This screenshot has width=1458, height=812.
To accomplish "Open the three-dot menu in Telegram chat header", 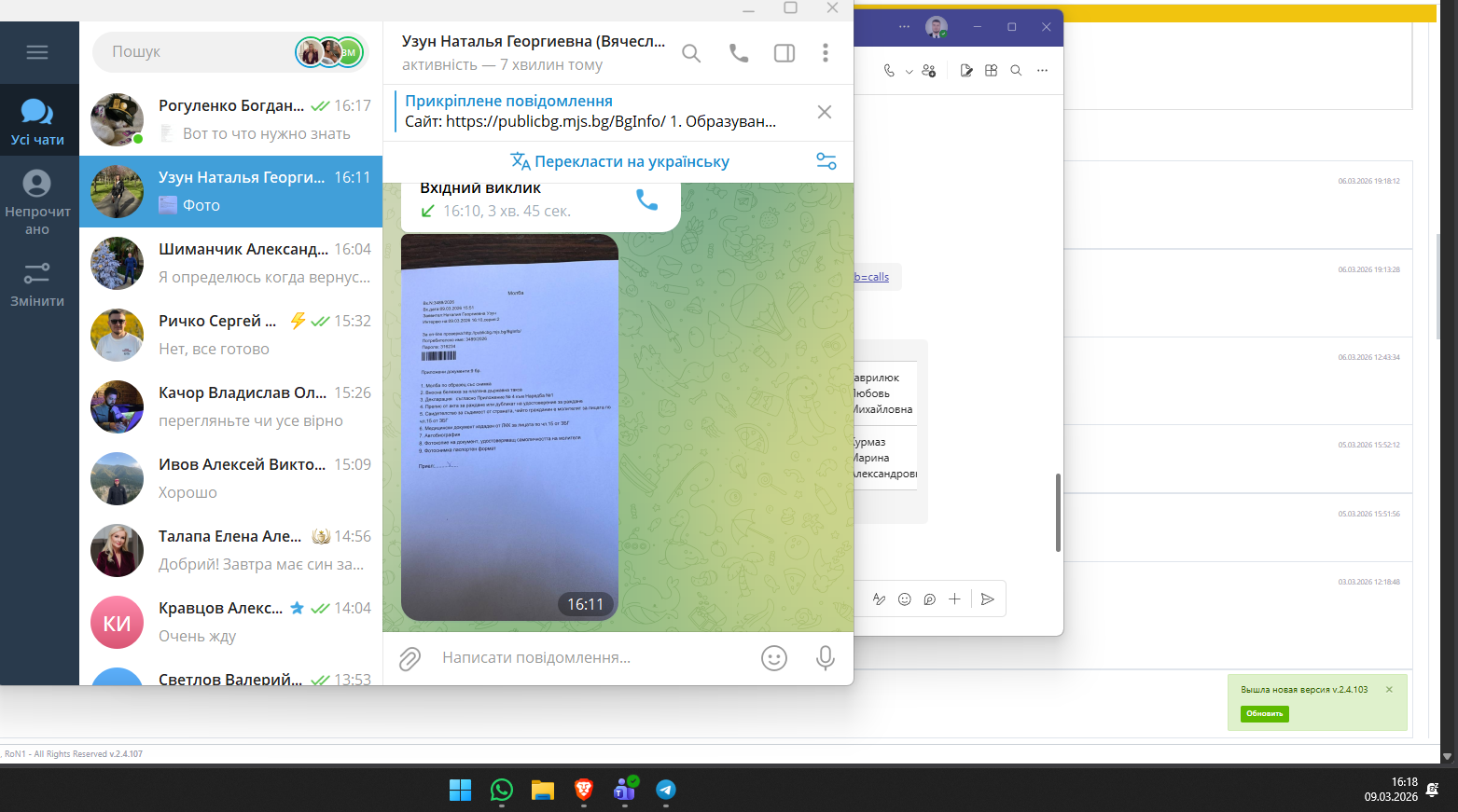I will [826, 53].
